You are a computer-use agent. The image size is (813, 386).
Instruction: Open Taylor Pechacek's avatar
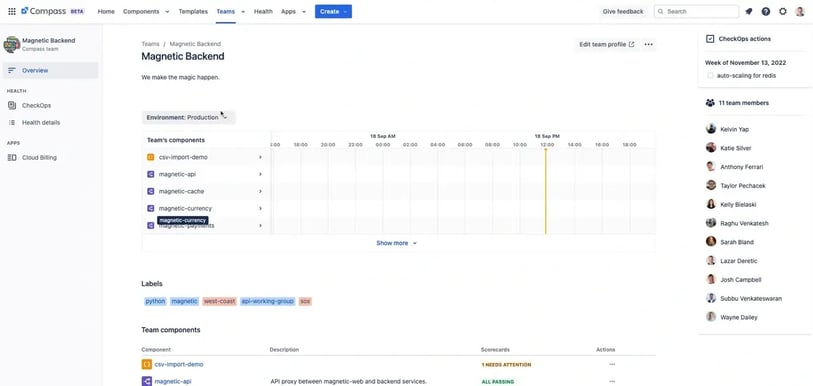[711, 185]
